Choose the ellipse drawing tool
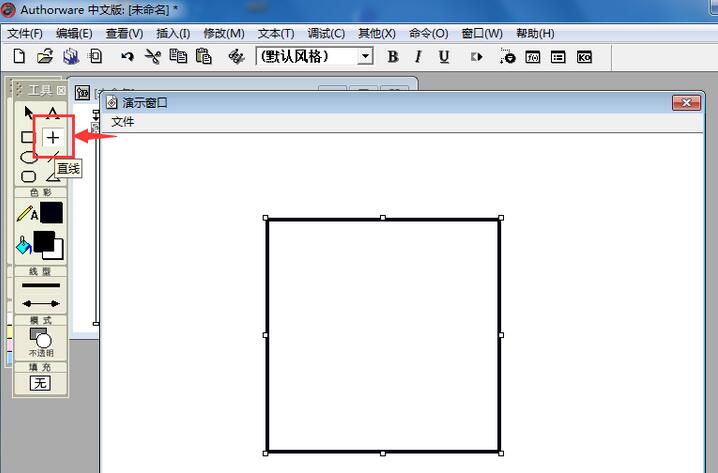This screenshot has width=718, height=473. [x=29, y=158]
